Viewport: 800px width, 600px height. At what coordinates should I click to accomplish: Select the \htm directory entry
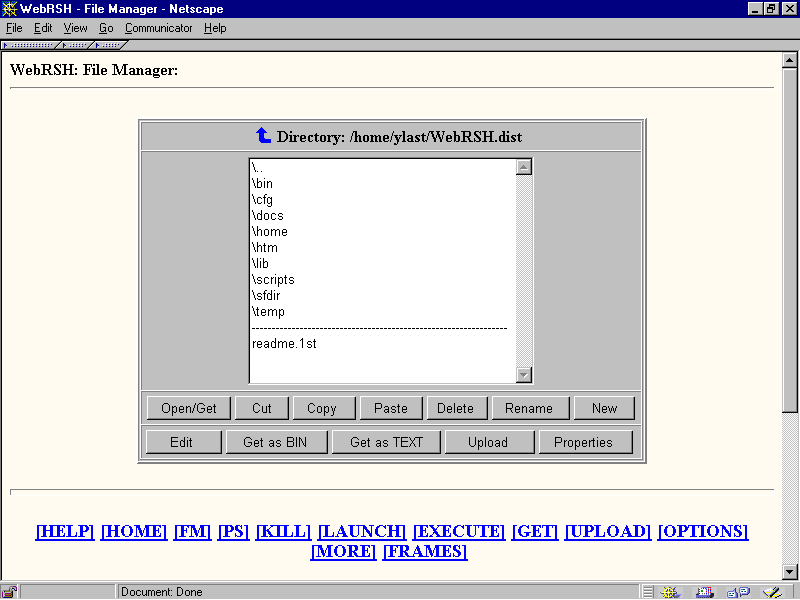[383, 247]
